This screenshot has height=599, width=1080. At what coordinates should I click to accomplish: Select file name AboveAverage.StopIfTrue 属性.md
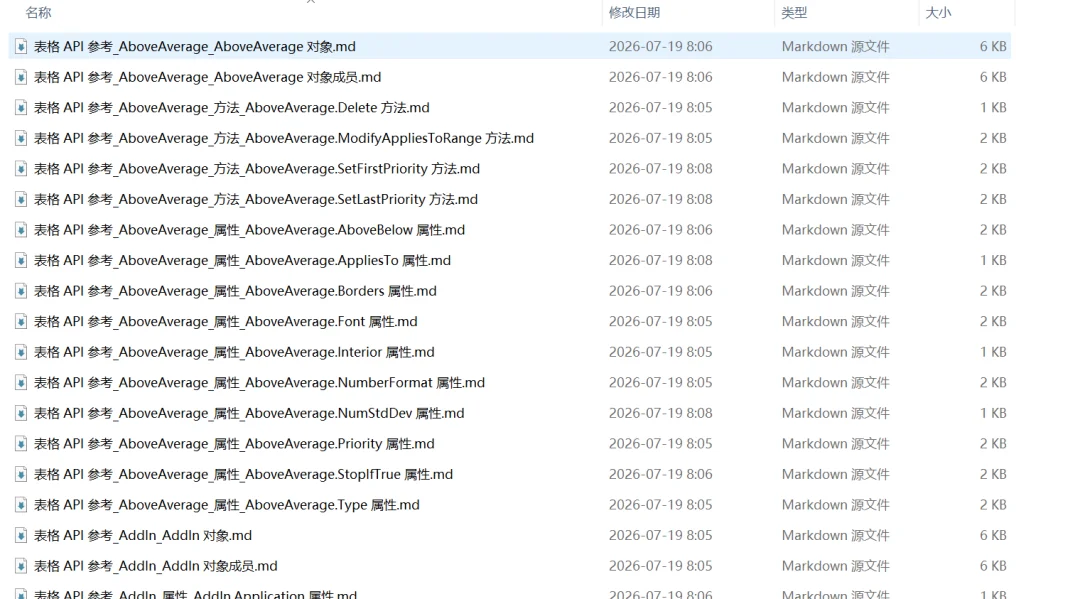pos(244,474)
